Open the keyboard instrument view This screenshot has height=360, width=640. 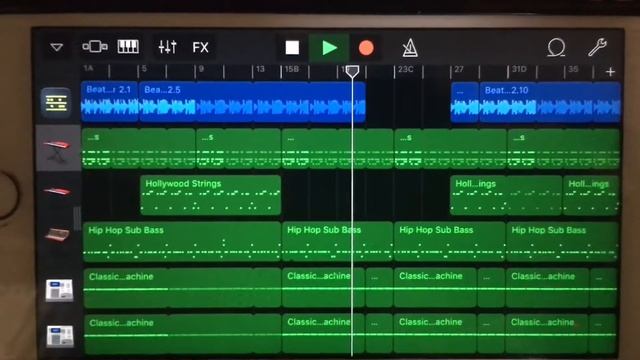click(x=128, y=47)
